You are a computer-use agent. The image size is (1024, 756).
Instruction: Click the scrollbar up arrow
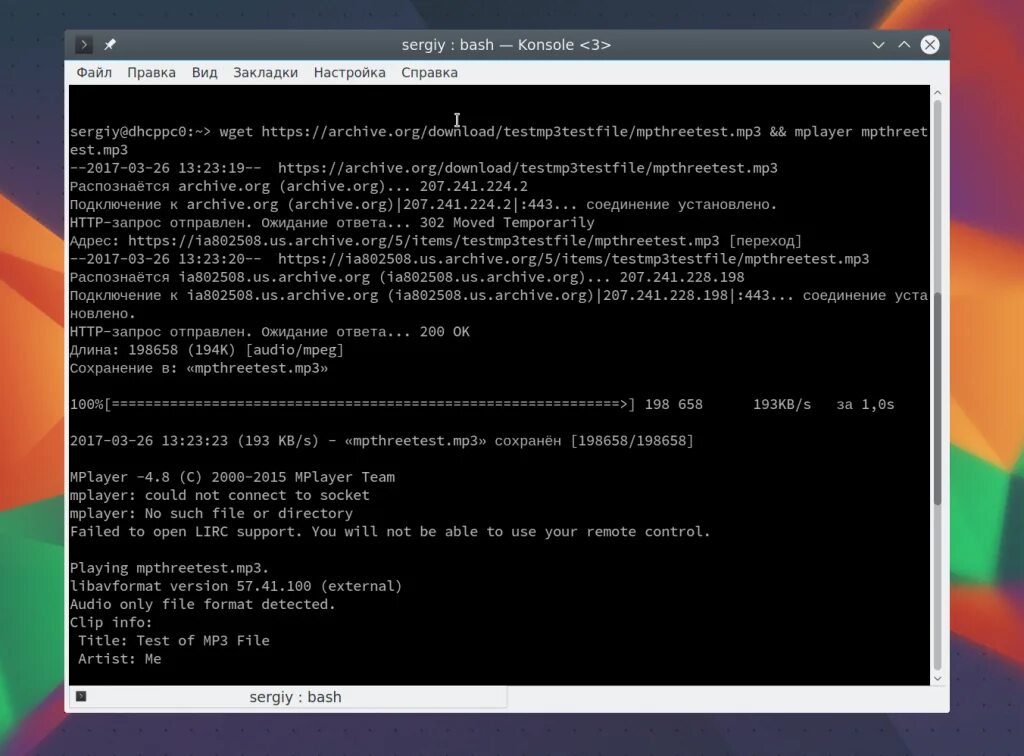tap(938, 93)
